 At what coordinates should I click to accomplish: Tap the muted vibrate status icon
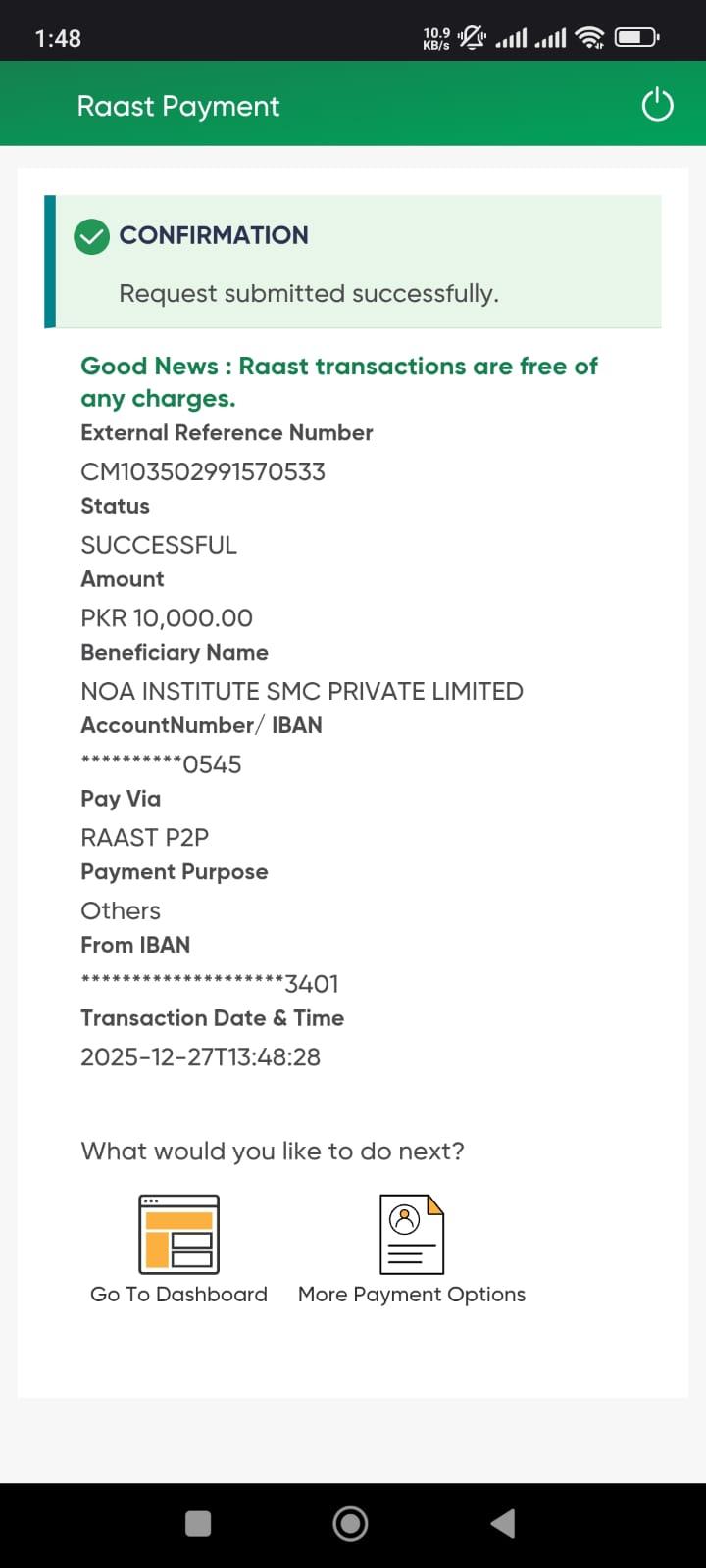click(472, 38)
